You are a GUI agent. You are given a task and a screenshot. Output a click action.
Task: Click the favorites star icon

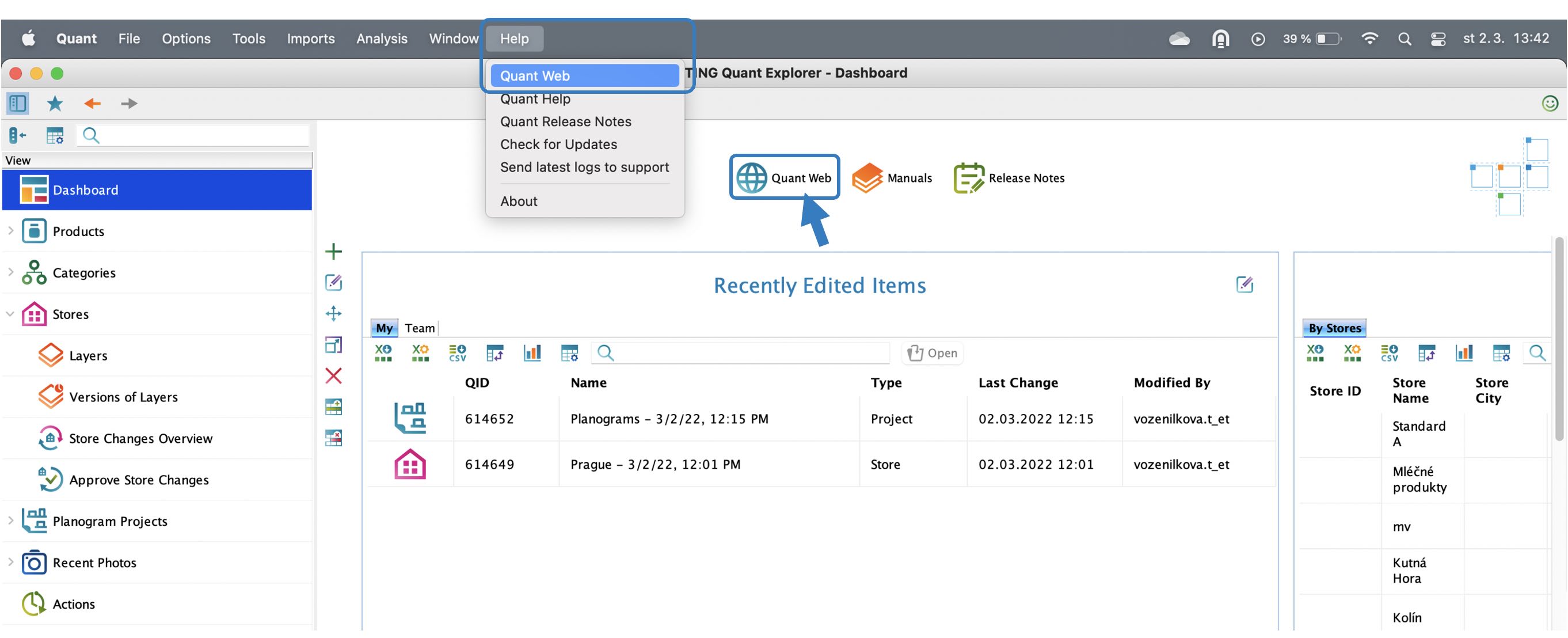point(55,104)
